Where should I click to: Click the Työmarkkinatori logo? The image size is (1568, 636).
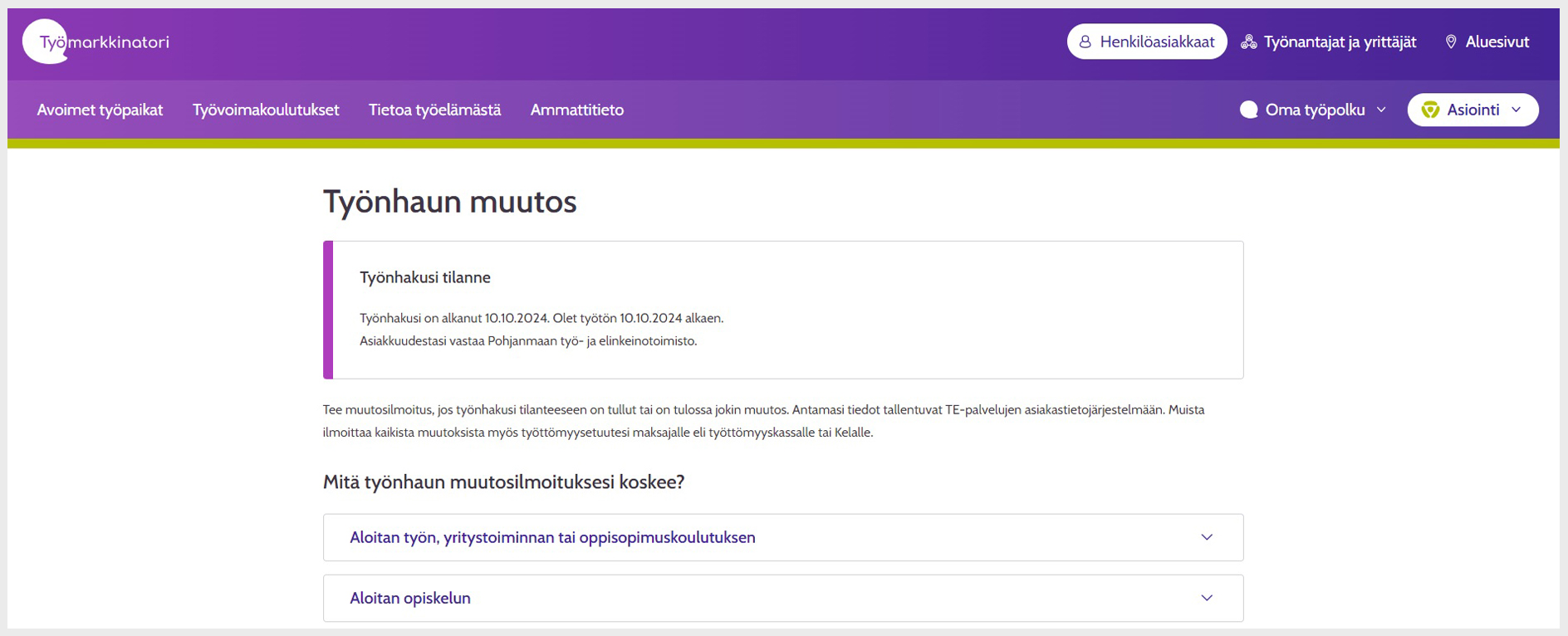(96, 42)
